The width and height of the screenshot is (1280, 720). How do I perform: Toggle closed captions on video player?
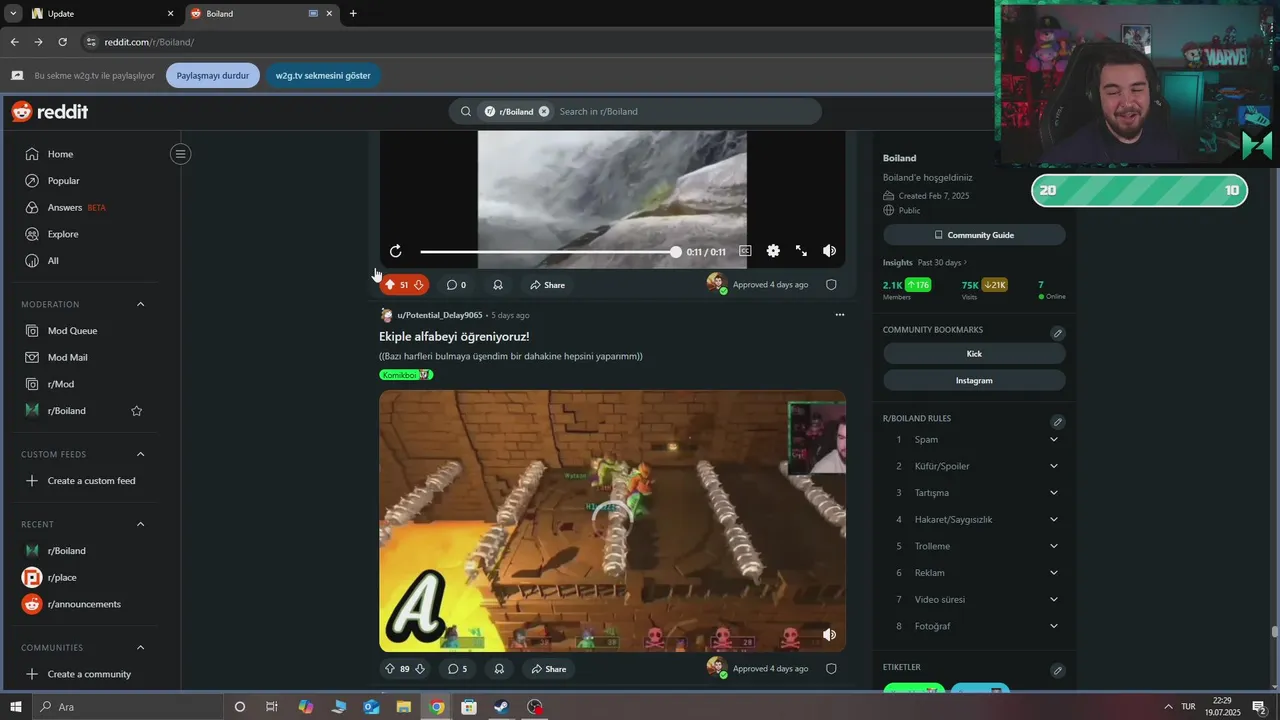745,251
